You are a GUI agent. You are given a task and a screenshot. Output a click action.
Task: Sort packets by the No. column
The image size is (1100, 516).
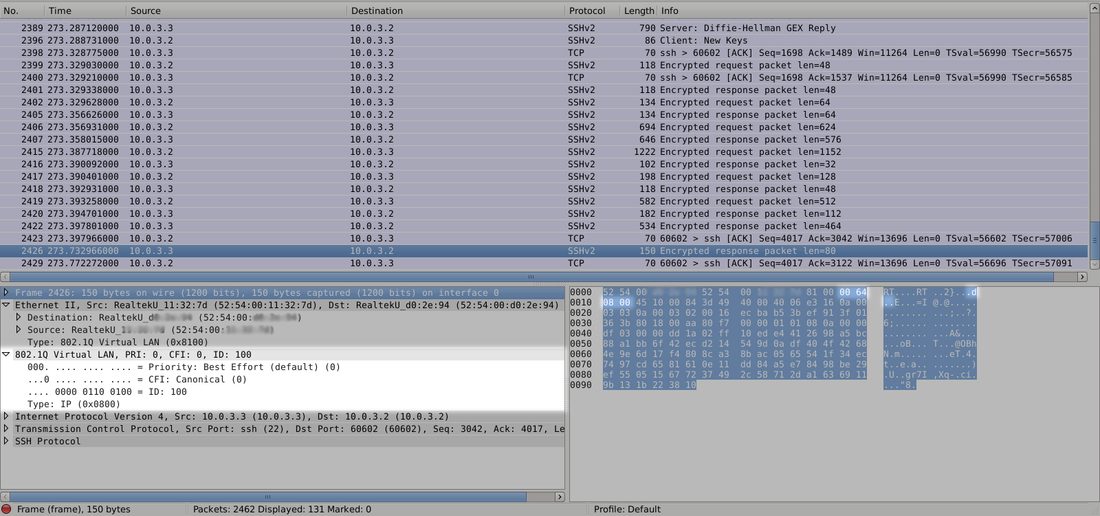[22, 11]
